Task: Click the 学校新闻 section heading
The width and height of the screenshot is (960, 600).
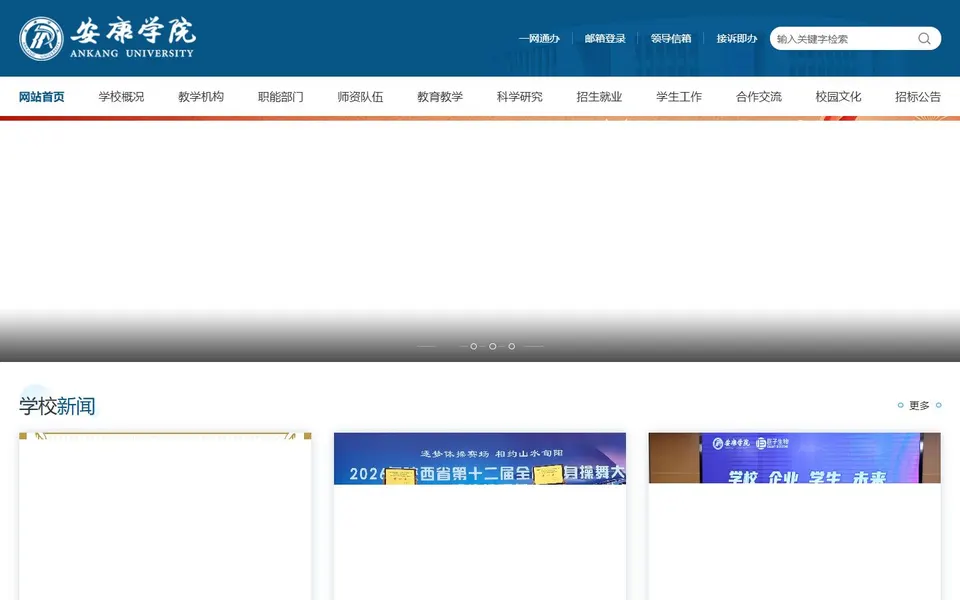Action: (57, 406)
